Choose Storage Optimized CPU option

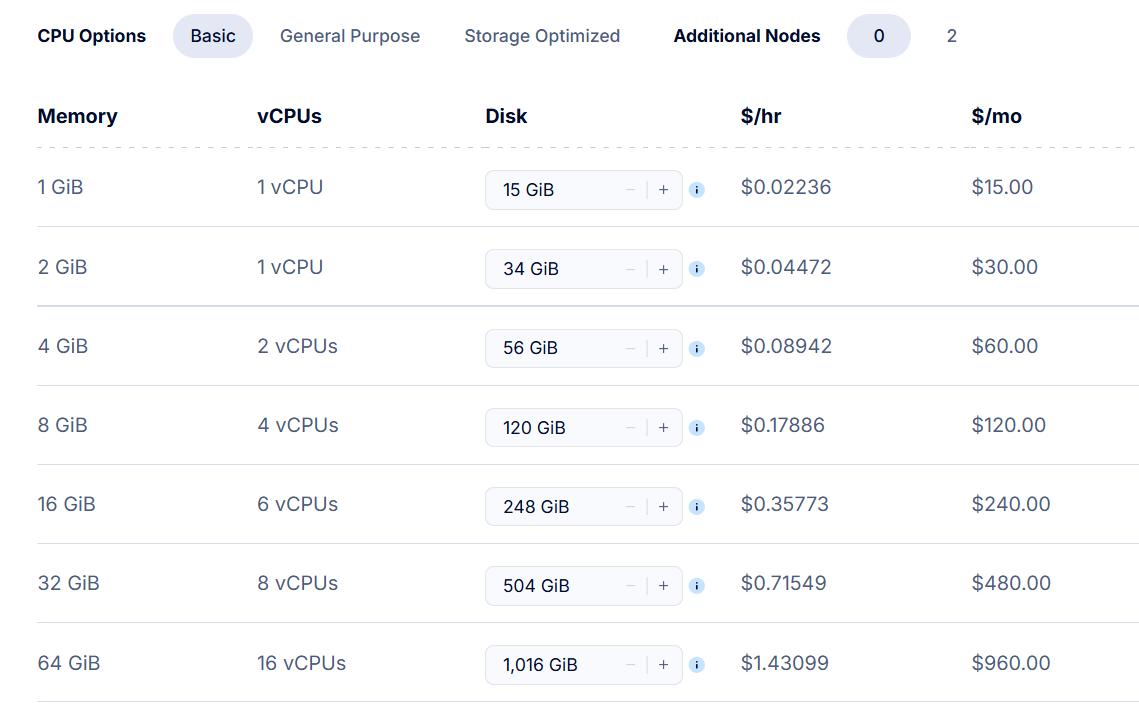pos(542,36)
